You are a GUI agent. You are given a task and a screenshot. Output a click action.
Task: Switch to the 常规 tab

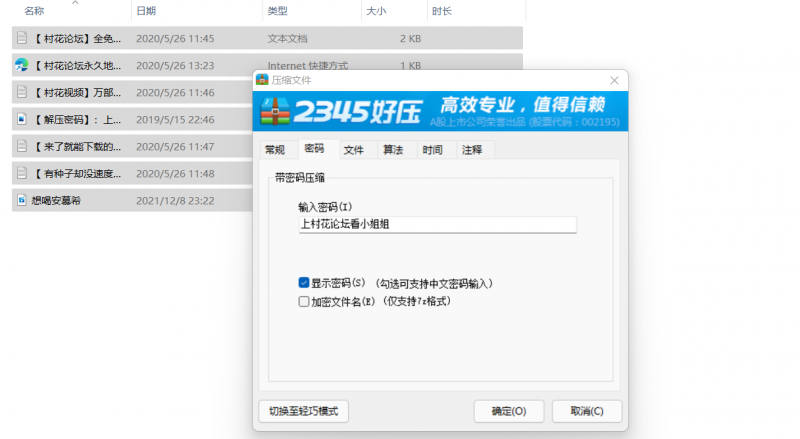pyautogui.click(x=274, y=150)
